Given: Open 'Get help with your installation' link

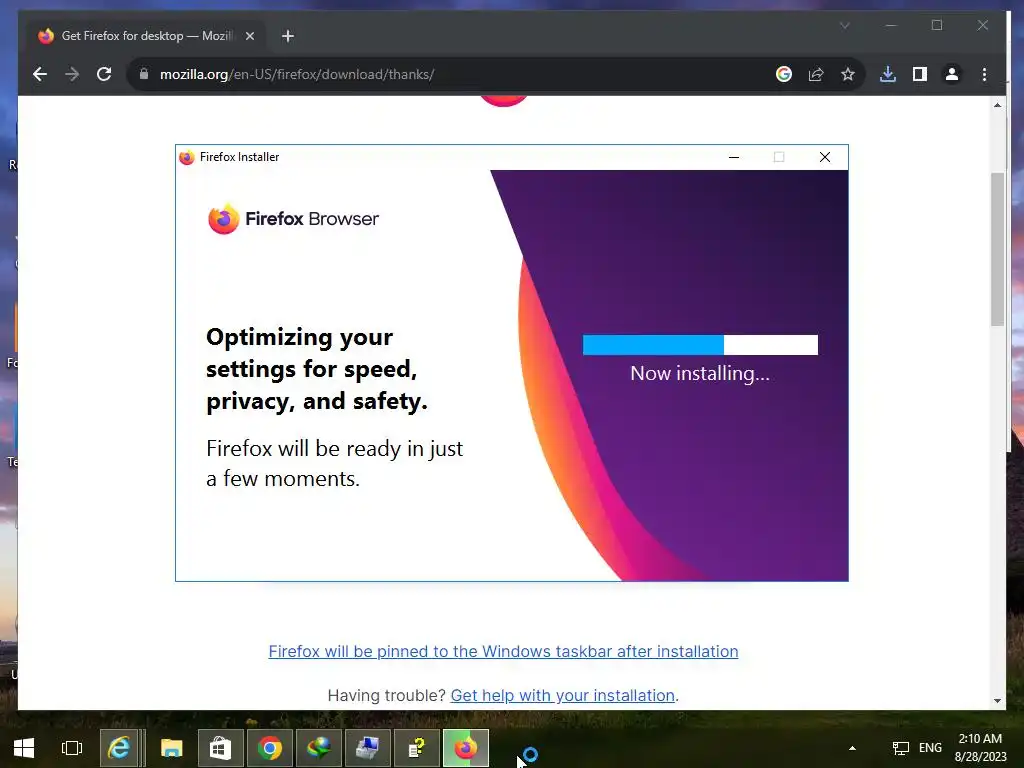Looking at the screenshot, I should pos(562,695).
